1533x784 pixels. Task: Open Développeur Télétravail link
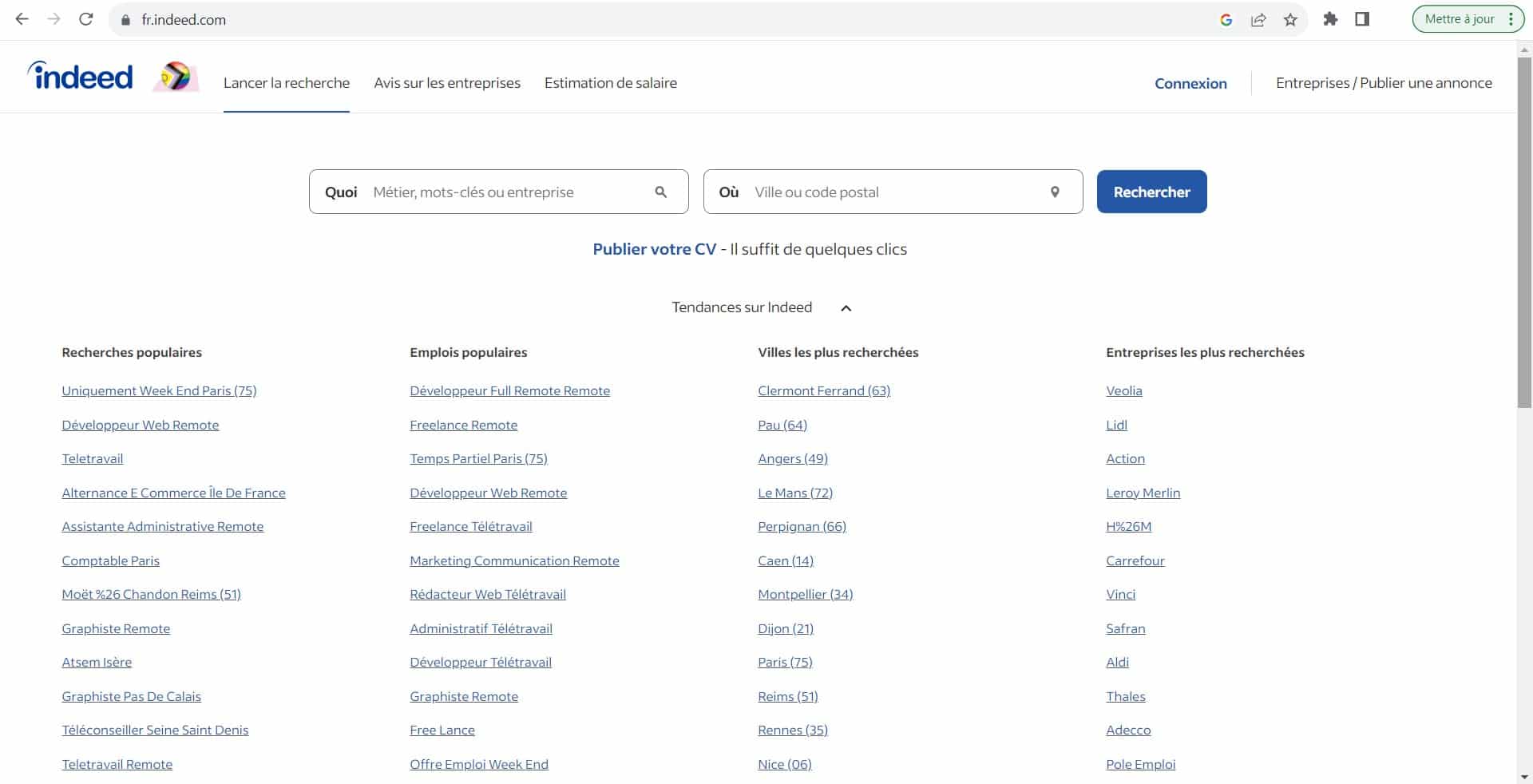[x=480, y=662]
